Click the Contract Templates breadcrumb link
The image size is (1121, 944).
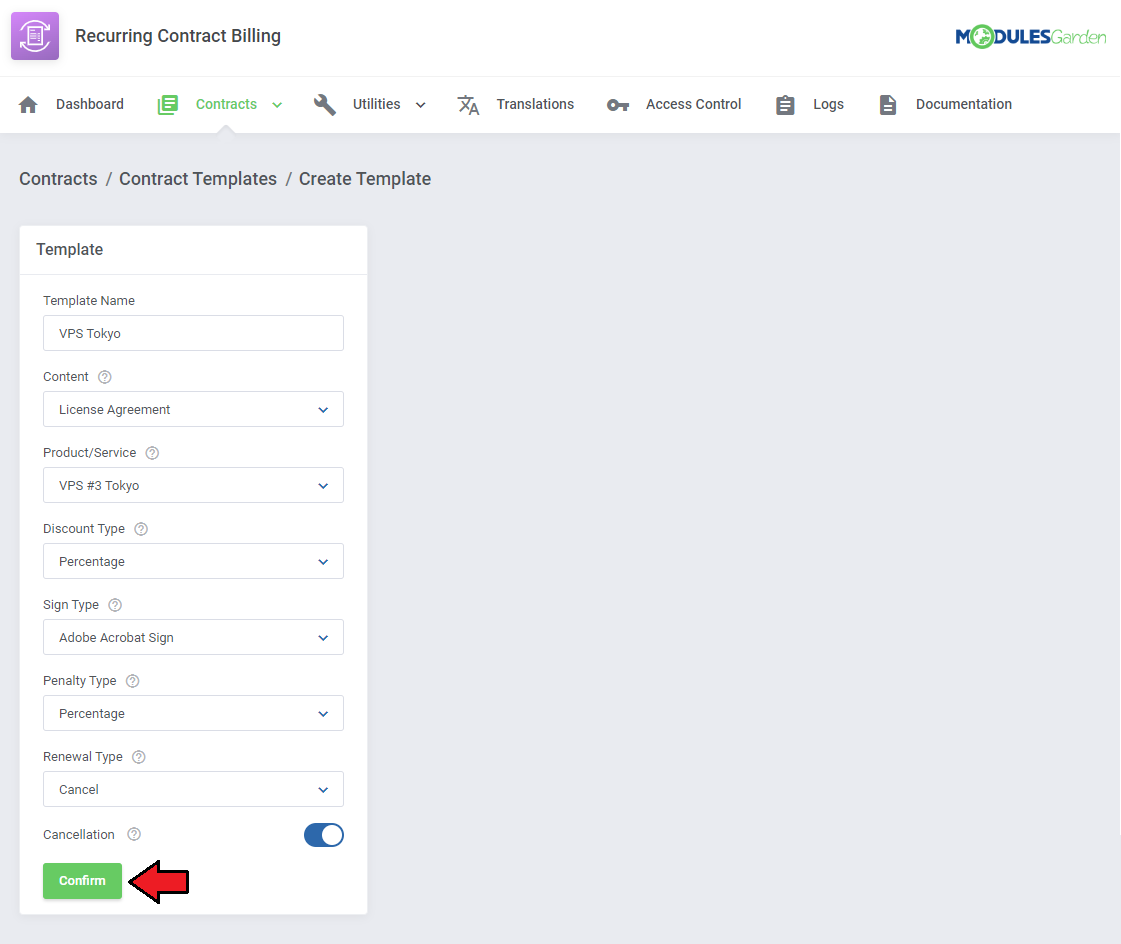pos(198,179)
